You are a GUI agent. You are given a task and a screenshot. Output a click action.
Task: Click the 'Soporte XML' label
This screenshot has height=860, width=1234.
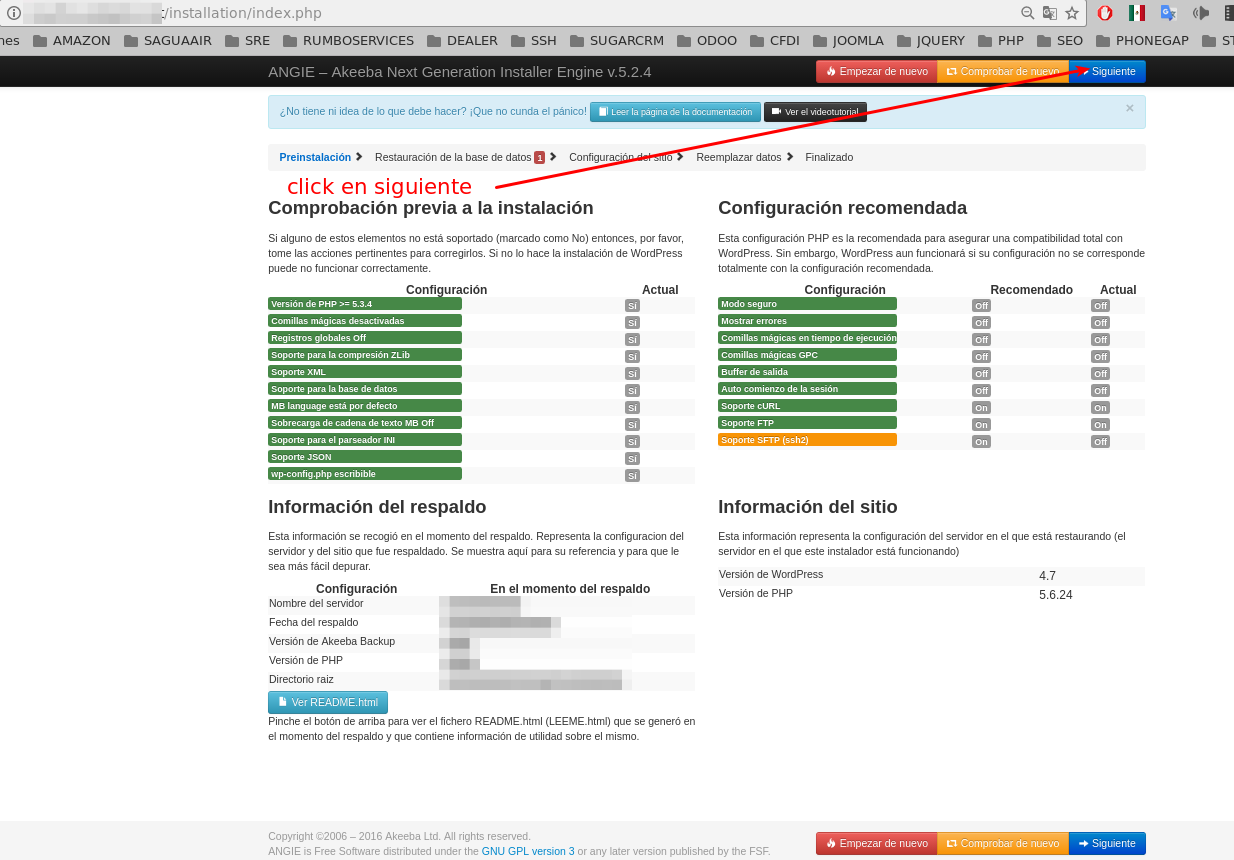(x=365, y=372)
